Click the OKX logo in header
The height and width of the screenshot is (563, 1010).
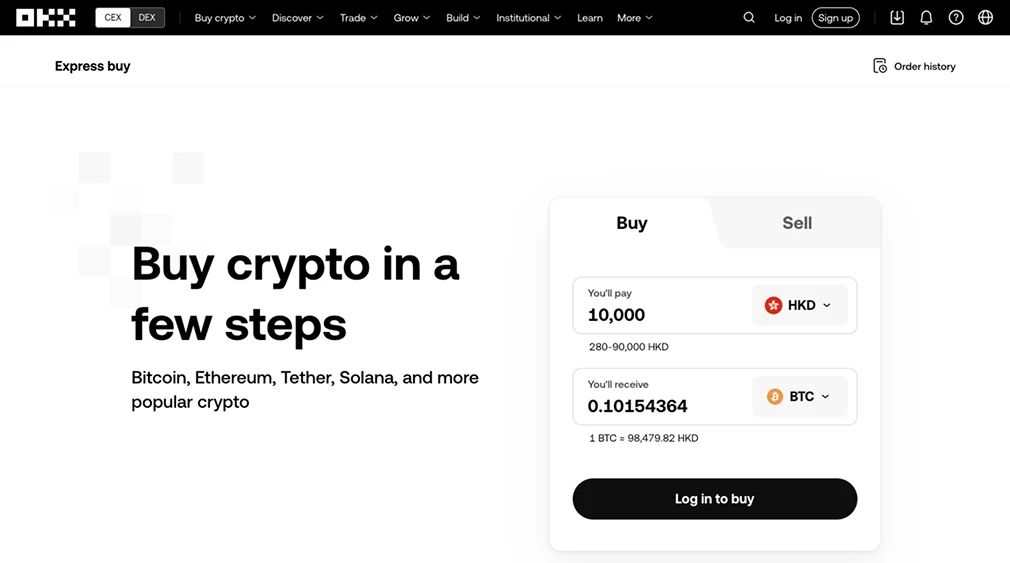click(46, 17)
